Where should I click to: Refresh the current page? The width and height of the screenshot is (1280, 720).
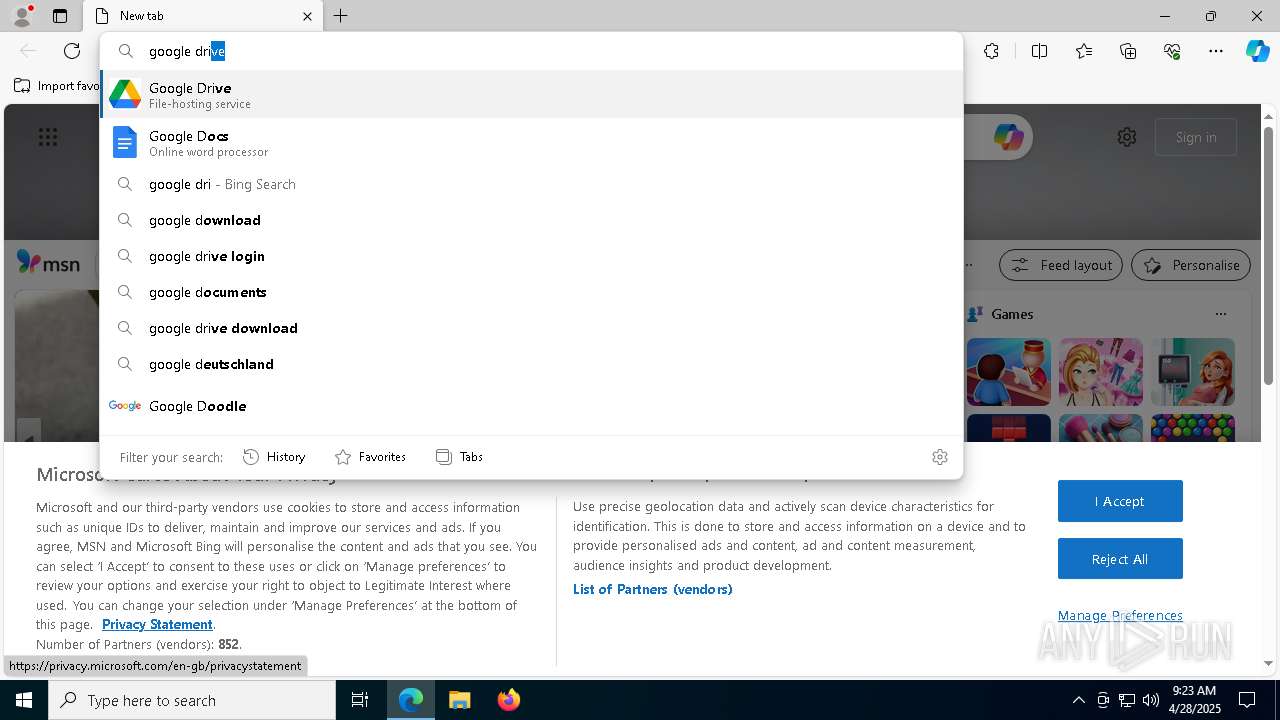click(72, 51)
